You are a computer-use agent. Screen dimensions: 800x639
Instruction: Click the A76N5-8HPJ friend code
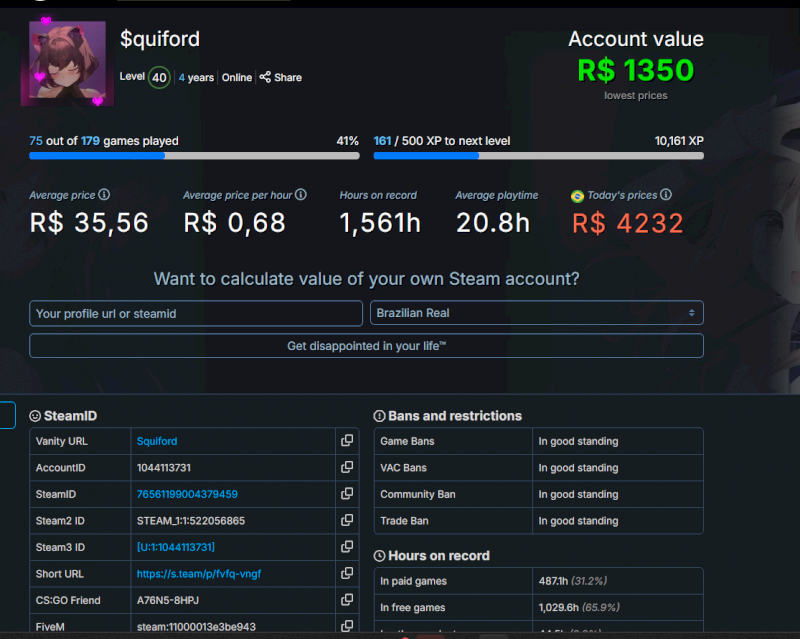pyautogui.click(x=168, y=600)
